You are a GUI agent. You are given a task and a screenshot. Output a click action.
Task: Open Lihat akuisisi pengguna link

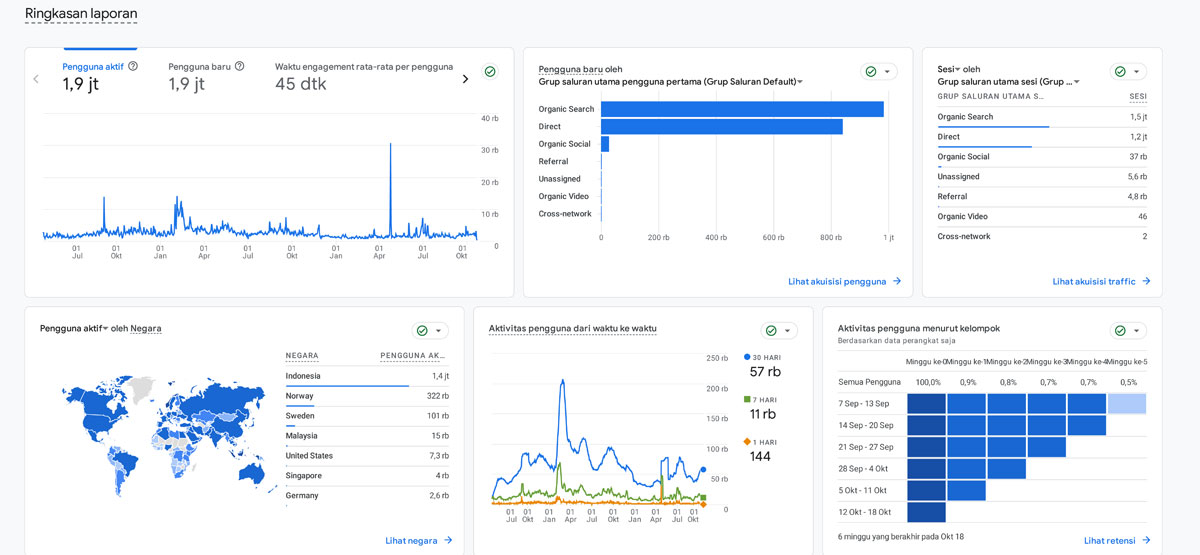pos(844,281)
